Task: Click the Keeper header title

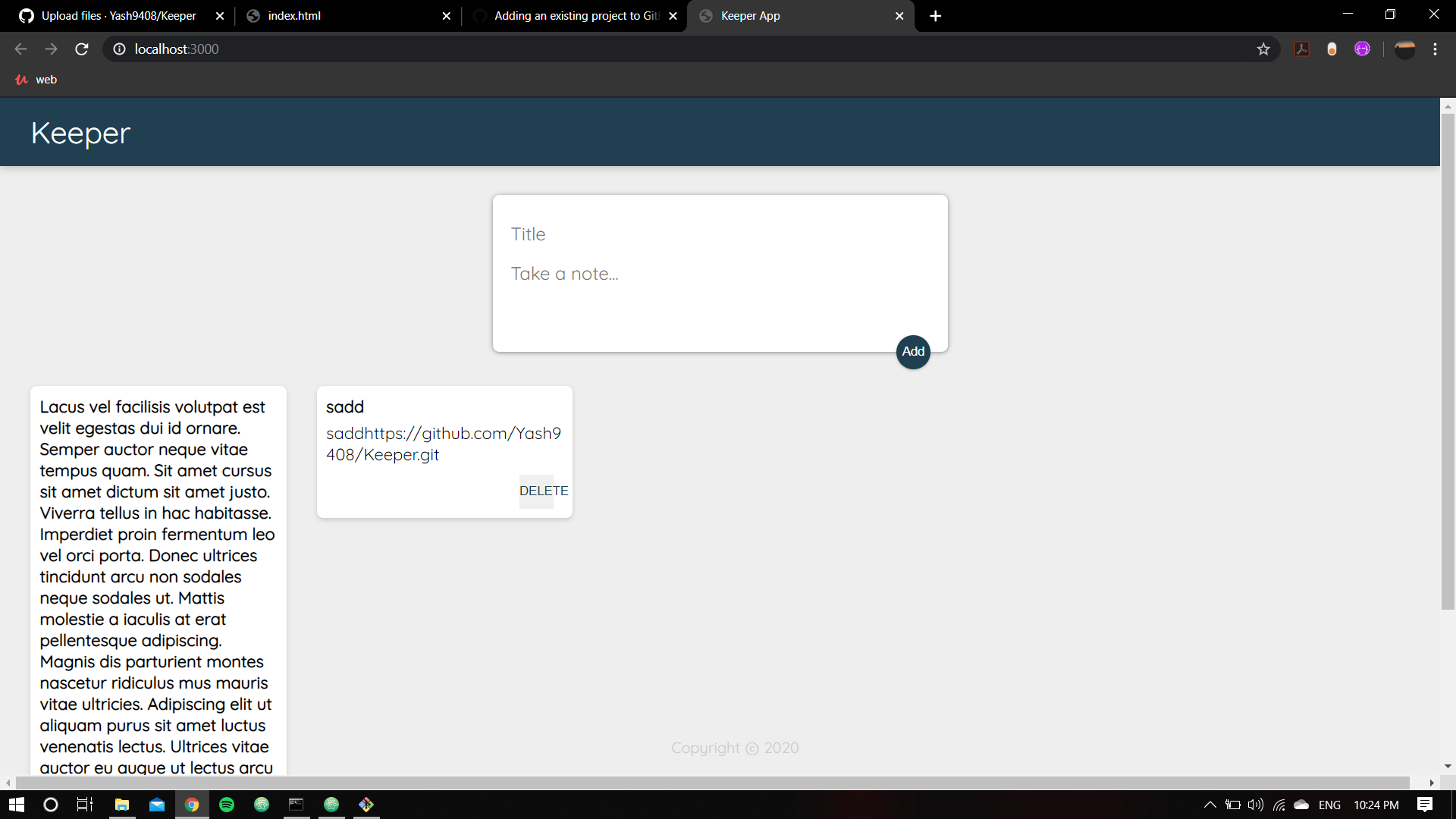Action: pyautogui.click(x=80, y=133)
